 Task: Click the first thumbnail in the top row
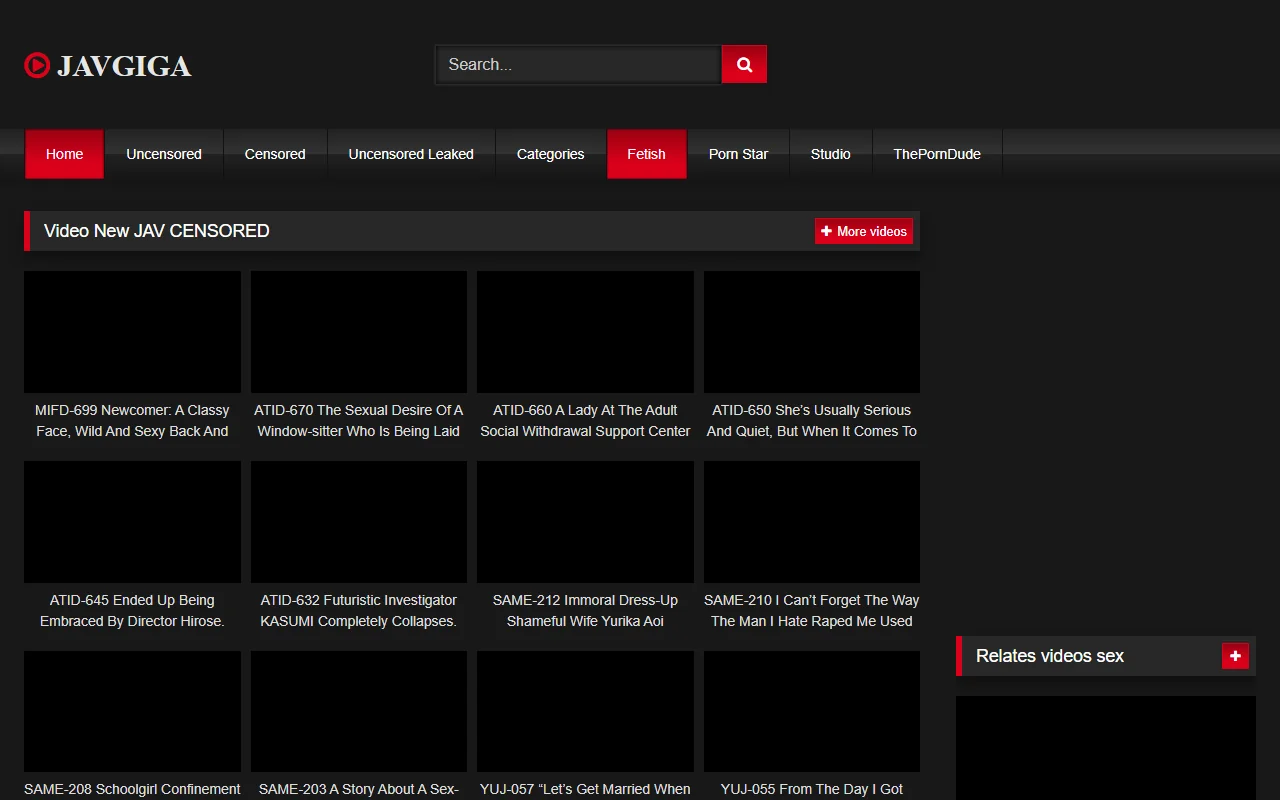(x=132, y=332)
